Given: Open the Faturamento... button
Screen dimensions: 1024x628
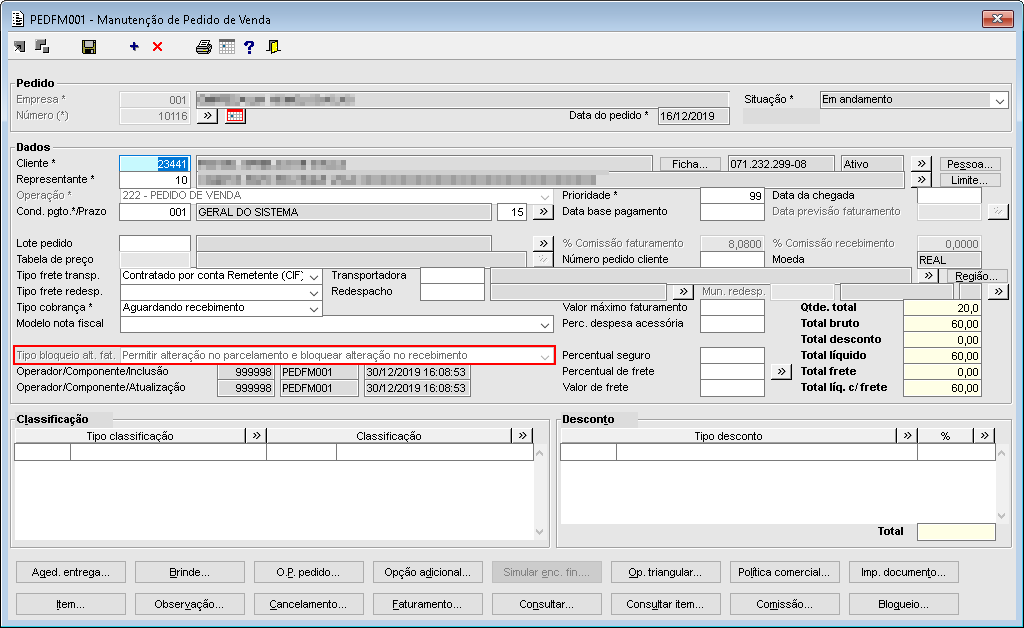Looking at the screenshot, I should [x=427, y=604].
